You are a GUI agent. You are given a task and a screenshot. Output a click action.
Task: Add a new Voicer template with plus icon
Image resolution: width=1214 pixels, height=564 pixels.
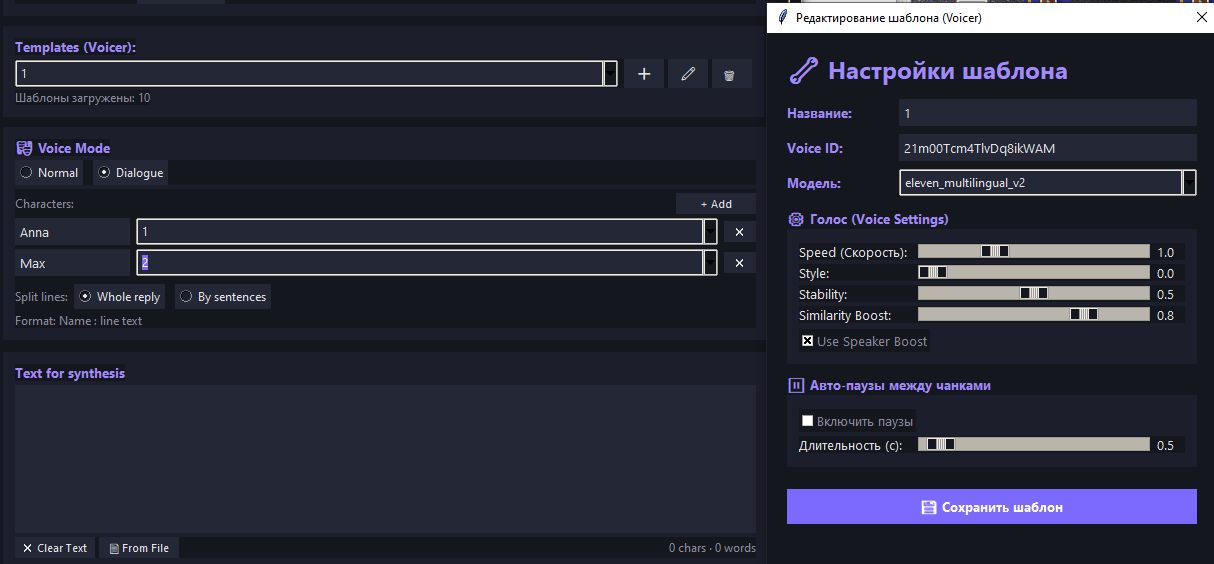(x=644, y=74)
